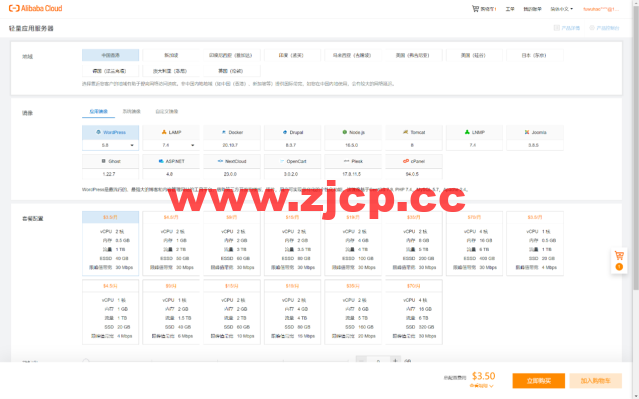Switch to the 应用镜像 tab
The width and height of the screenshot is (639, 399).
(x=99, y=111)
